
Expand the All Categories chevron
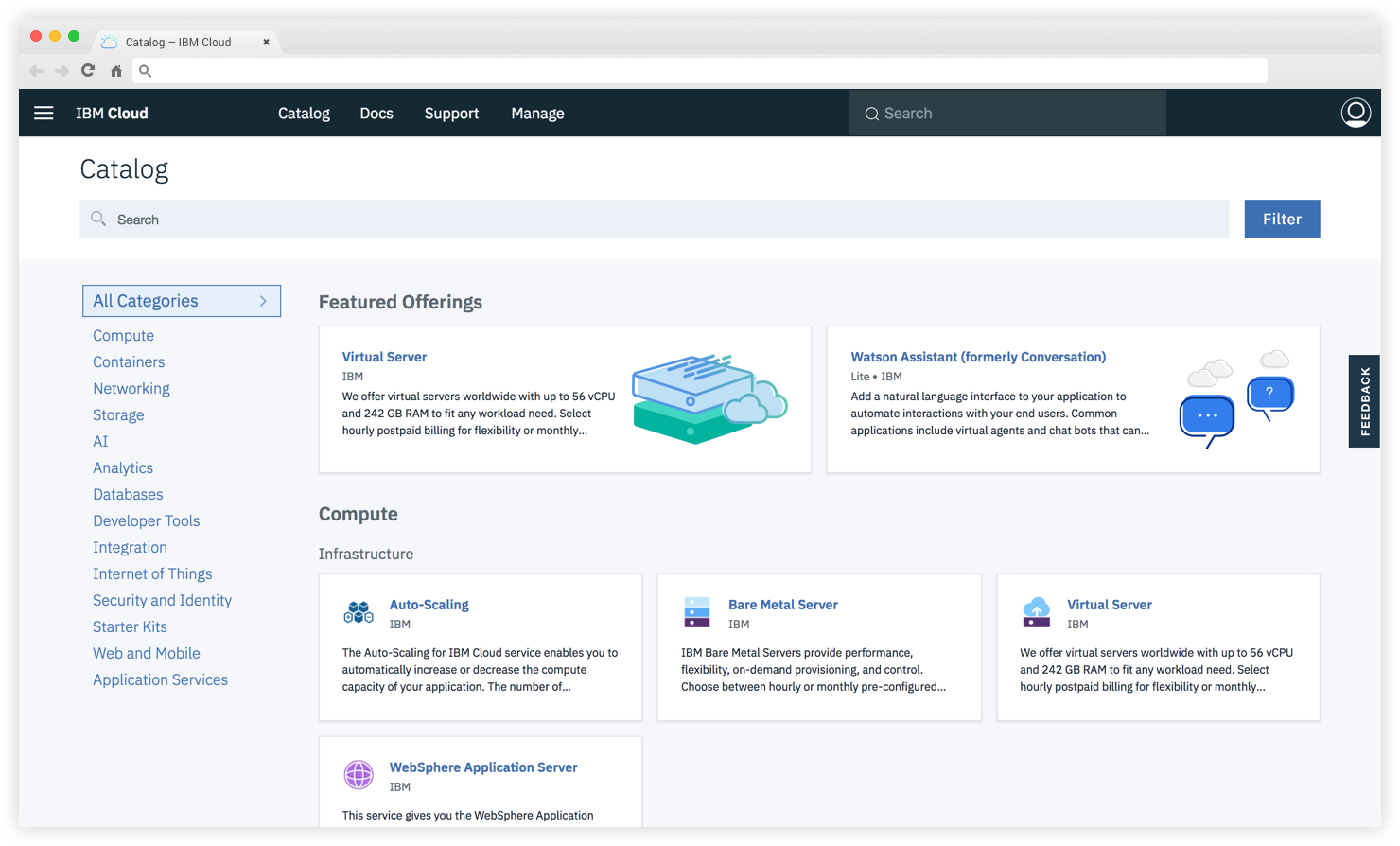pos(263,301)
